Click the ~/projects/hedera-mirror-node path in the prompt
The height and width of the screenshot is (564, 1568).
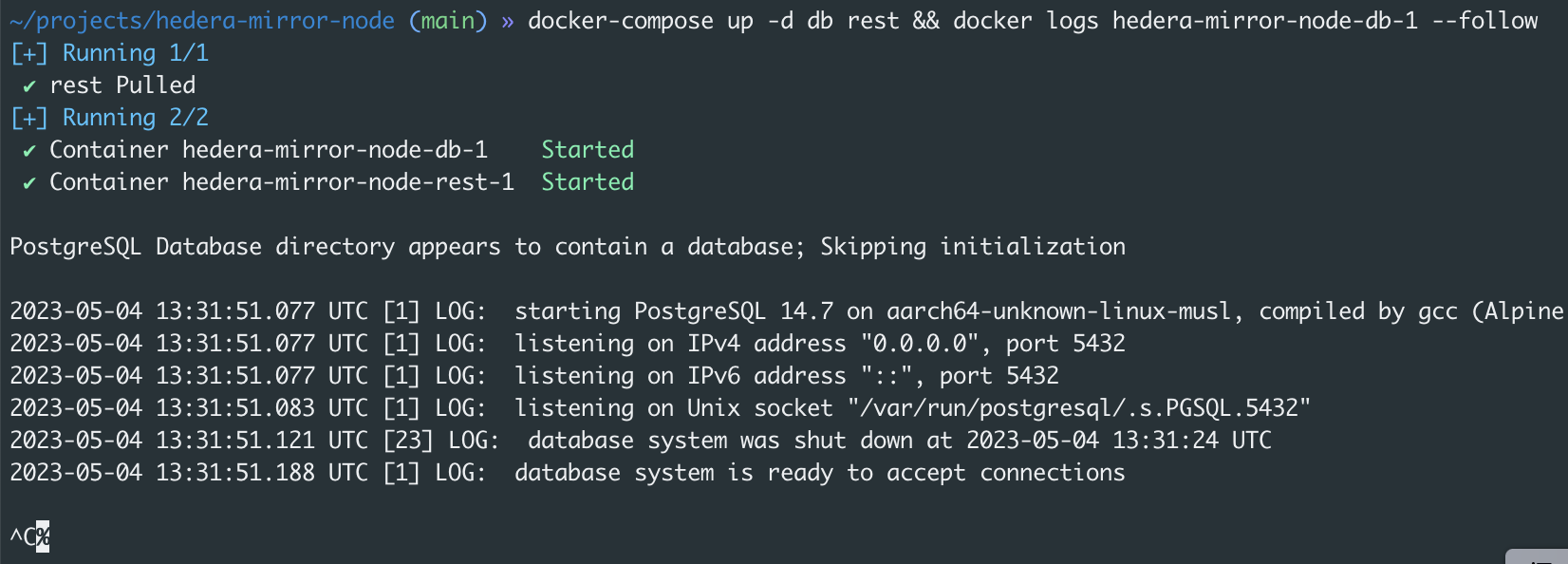(x=202, y=21)
